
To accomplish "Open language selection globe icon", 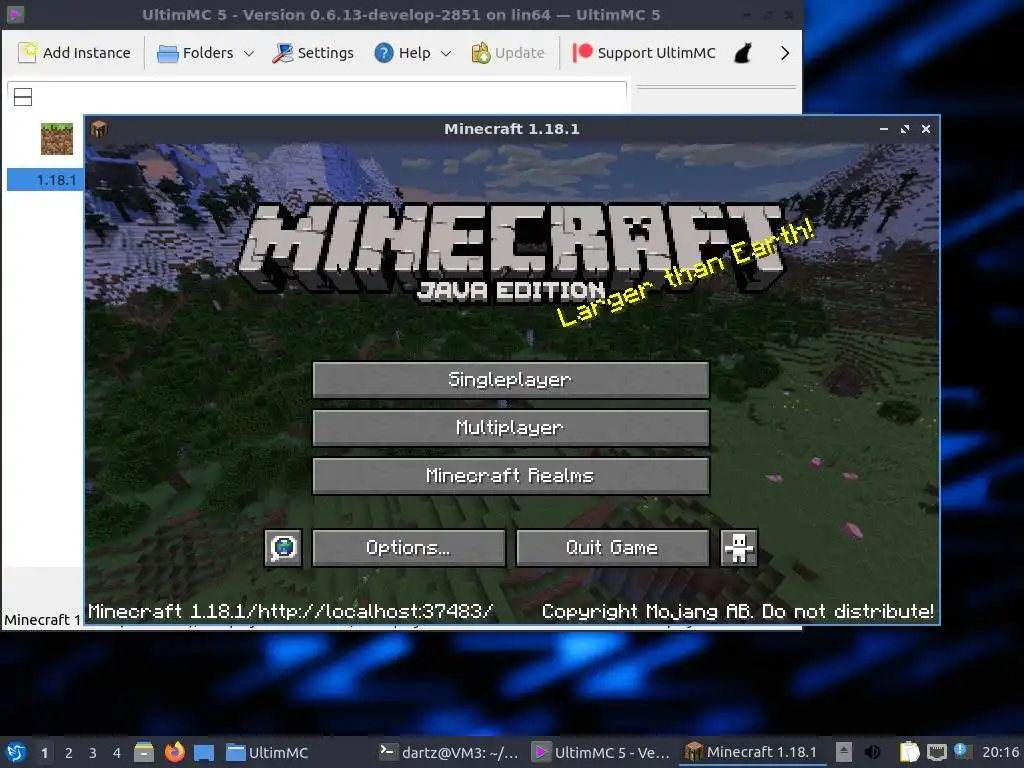I will (283, 548).
